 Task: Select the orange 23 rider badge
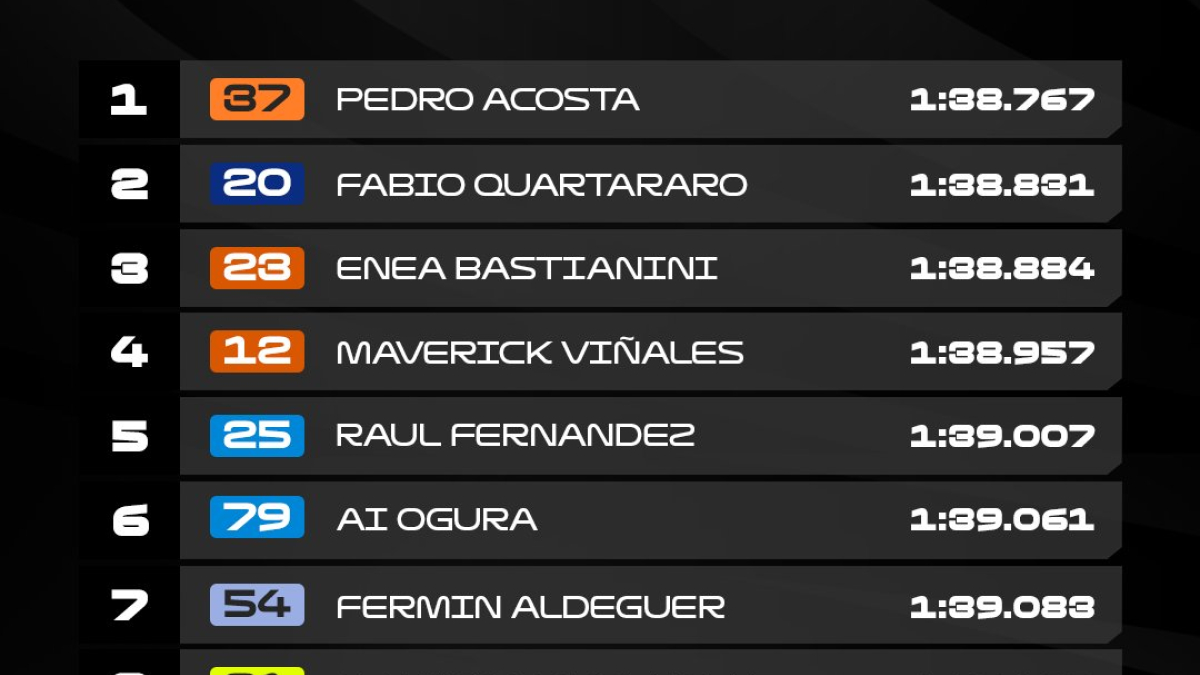tap(257, 268)
